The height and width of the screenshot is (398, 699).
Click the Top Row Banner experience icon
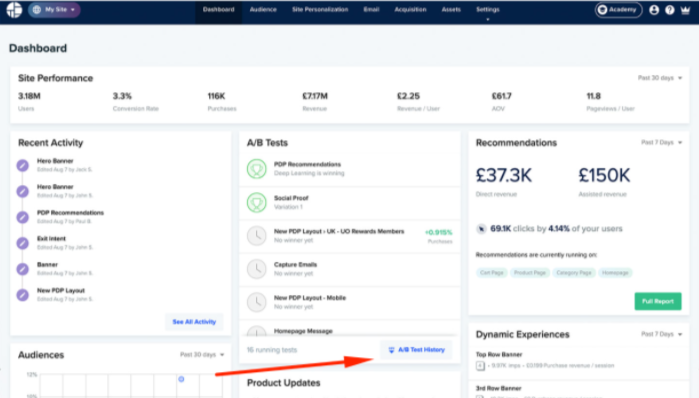(480, 366)
